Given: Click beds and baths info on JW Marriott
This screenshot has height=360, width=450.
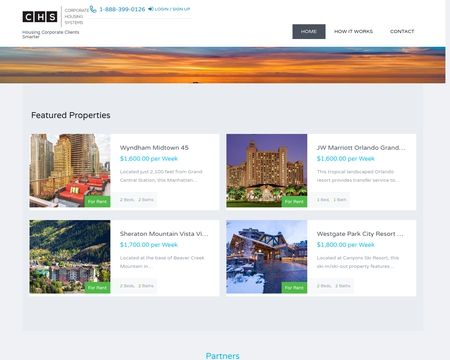Looking at the screenshot, I should coord(332,200).
